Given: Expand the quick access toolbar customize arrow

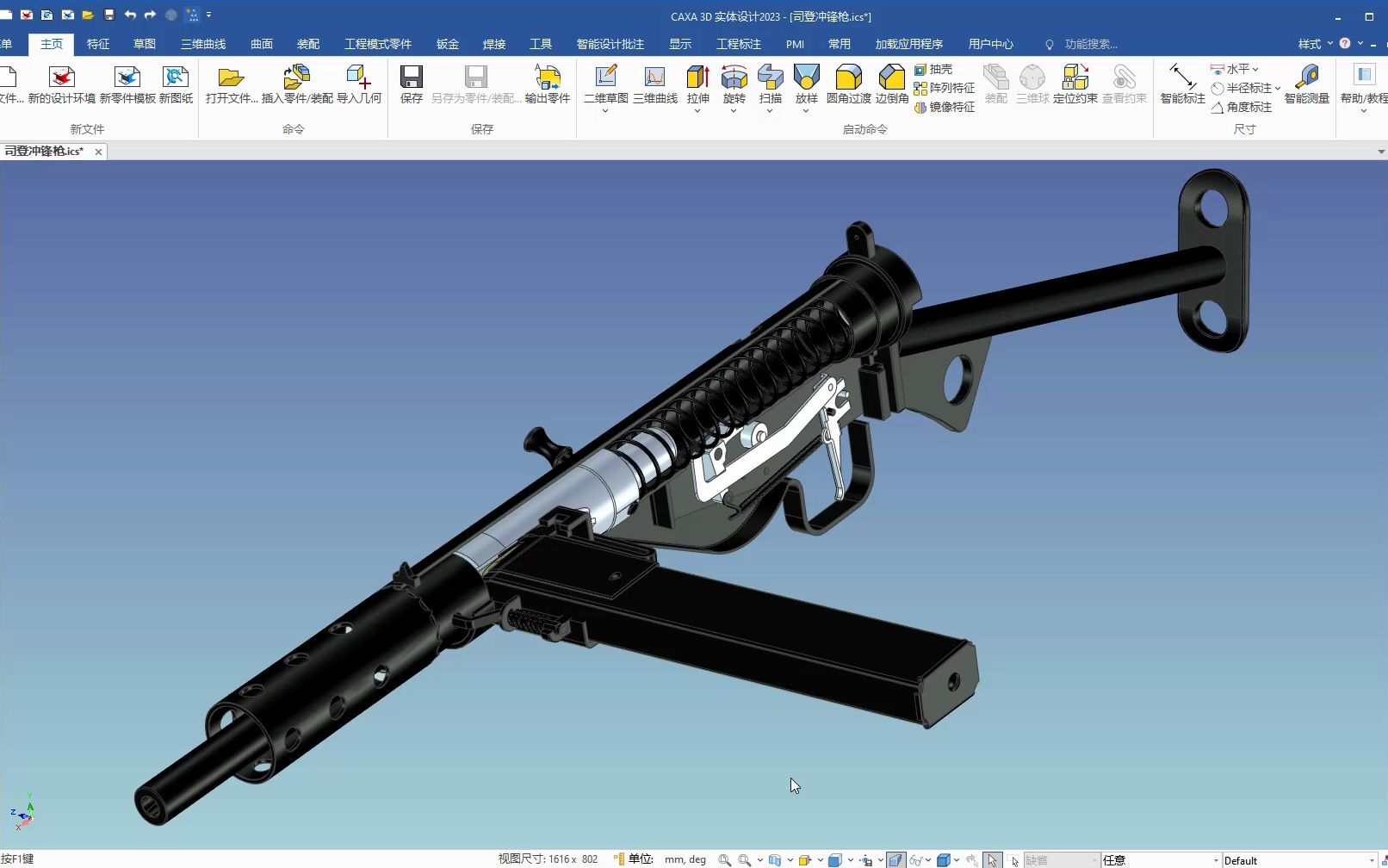Looking at the screenshot, I should pyautogui.click(x=208, y=15).
